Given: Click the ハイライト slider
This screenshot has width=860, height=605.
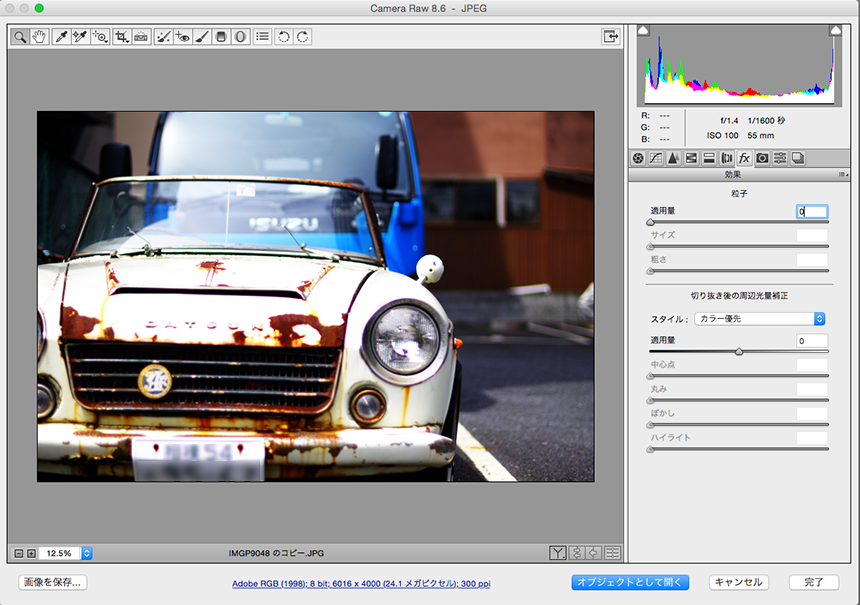Looking at the screenshot, I should (x=739, y=449).
